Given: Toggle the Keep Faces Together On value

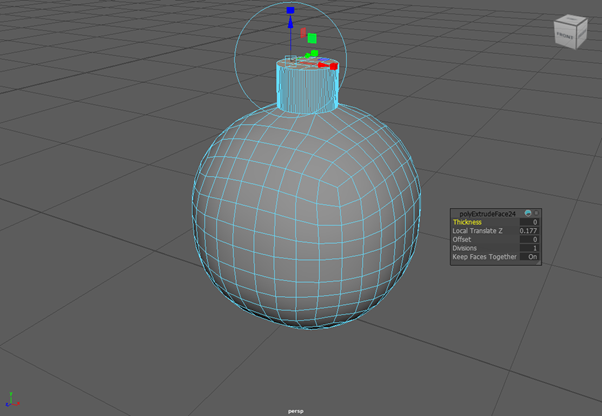Looking at the screenshot, I should click(x=532, y=257).
